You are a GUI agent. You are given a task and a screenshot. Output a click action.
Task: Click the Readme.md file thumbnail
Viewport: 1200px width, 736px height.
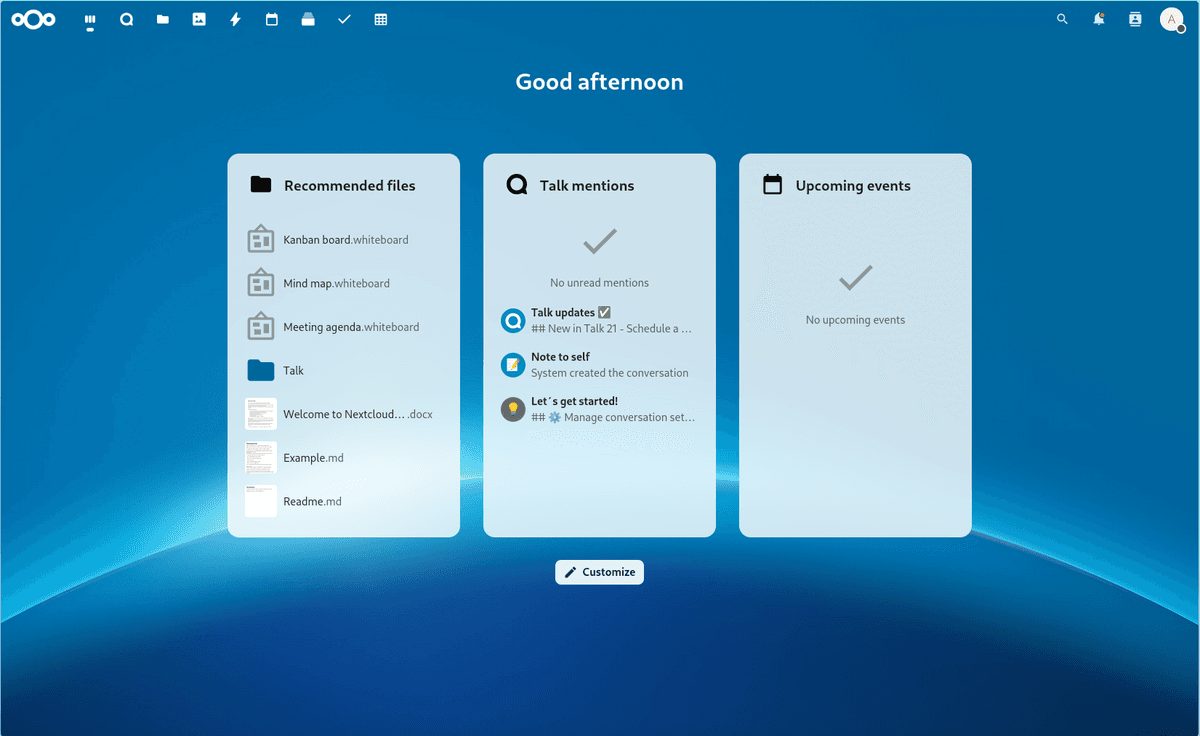(261, 501)
